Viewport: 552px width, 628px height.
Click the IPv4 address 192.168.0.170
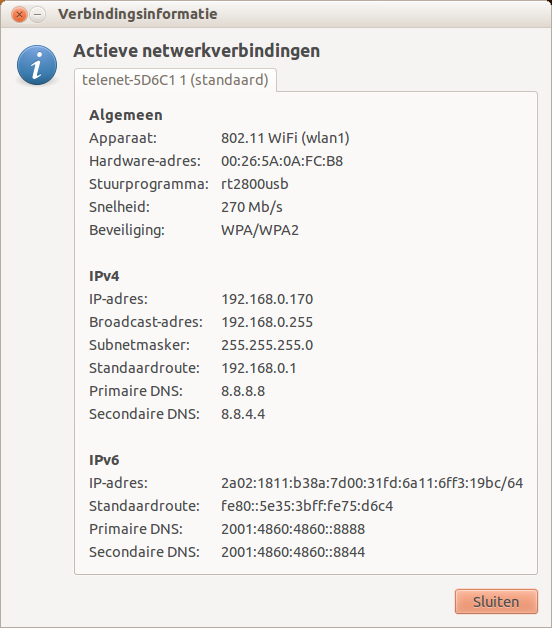click(267, 299)
